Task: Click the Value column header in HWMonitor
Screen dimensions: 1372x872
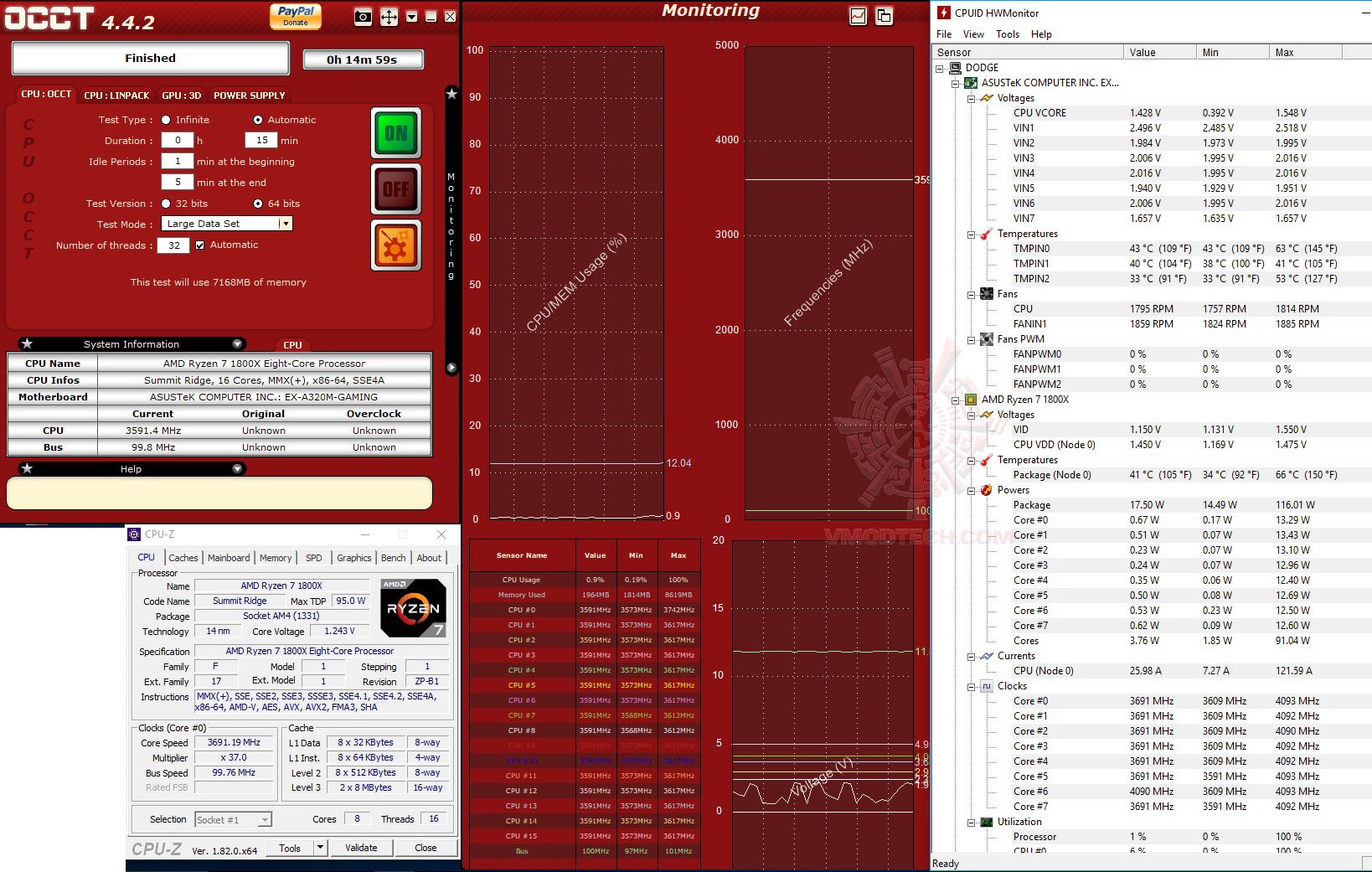Action: point(1160,52)
